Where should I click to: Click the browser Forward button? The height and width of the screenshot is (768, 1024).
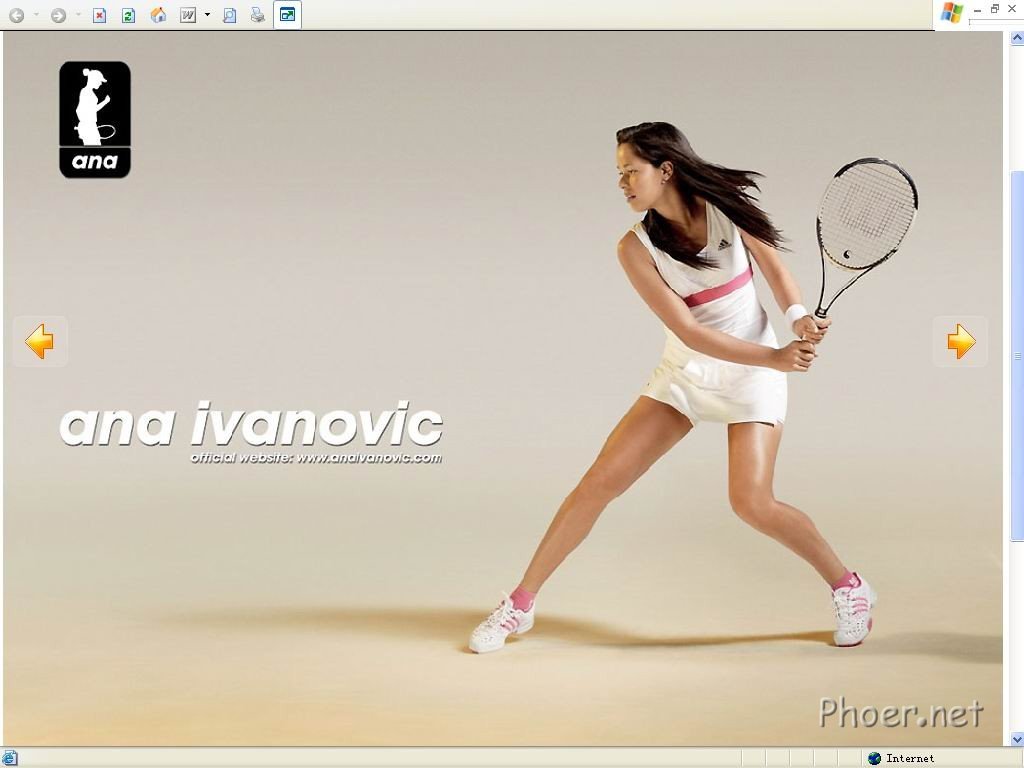(x=58, y=15)
